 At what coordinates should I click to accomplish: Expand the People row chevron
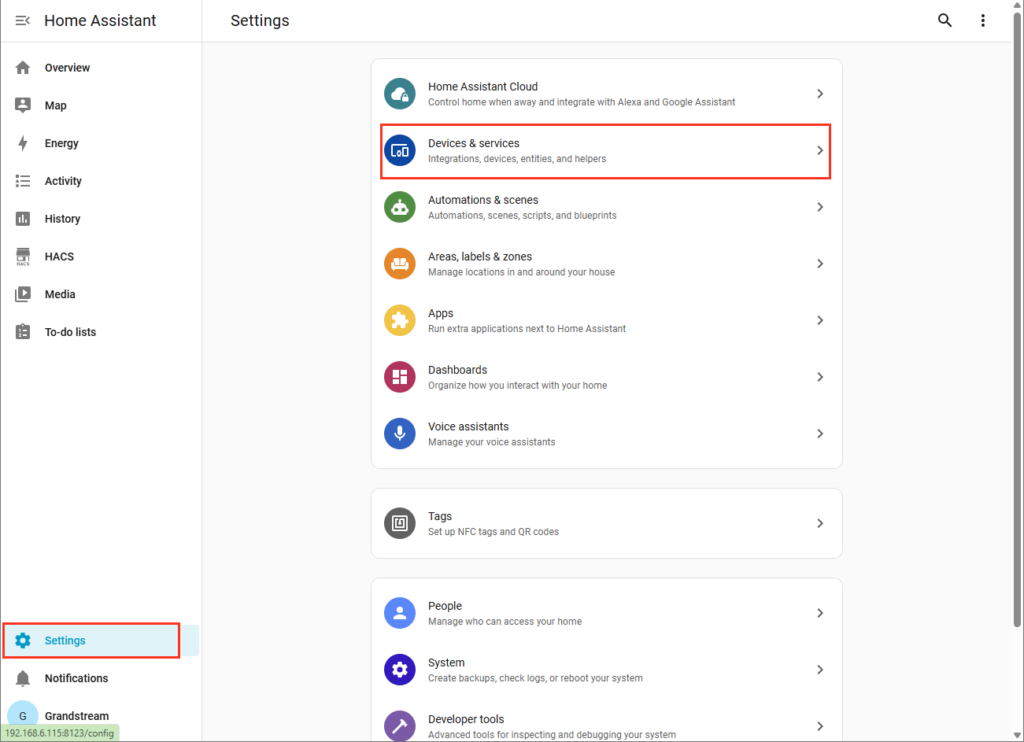pyautogui.click(x=820, y=613)
